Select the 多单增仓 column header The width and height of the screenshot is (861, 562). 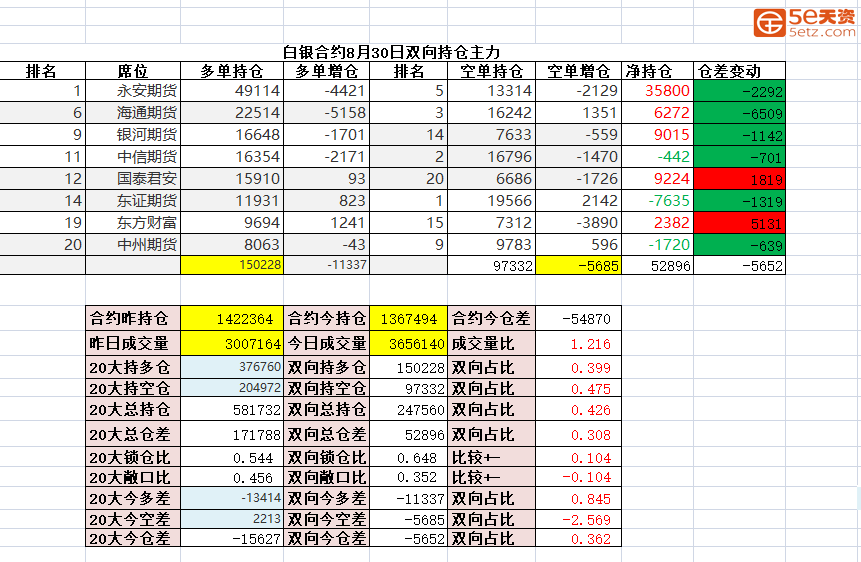pos(327,71)
